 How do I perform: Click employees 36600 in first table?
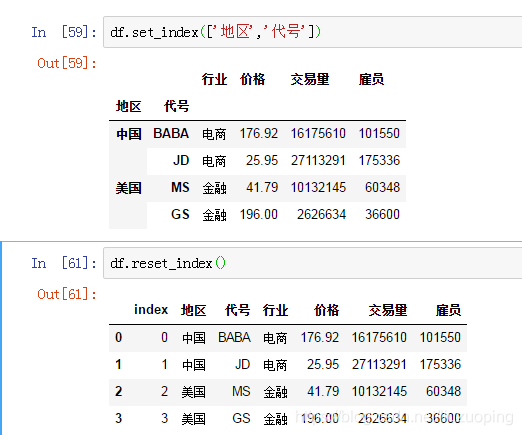382,214
